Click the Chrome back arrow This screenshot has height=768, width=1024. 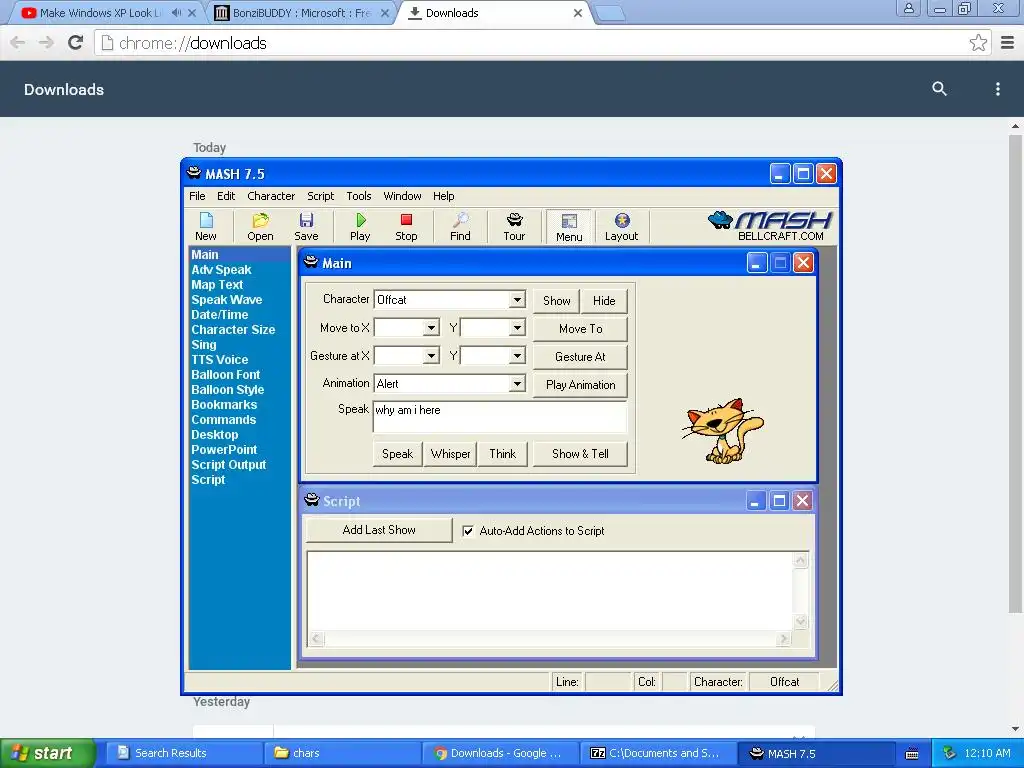(18, 43)
